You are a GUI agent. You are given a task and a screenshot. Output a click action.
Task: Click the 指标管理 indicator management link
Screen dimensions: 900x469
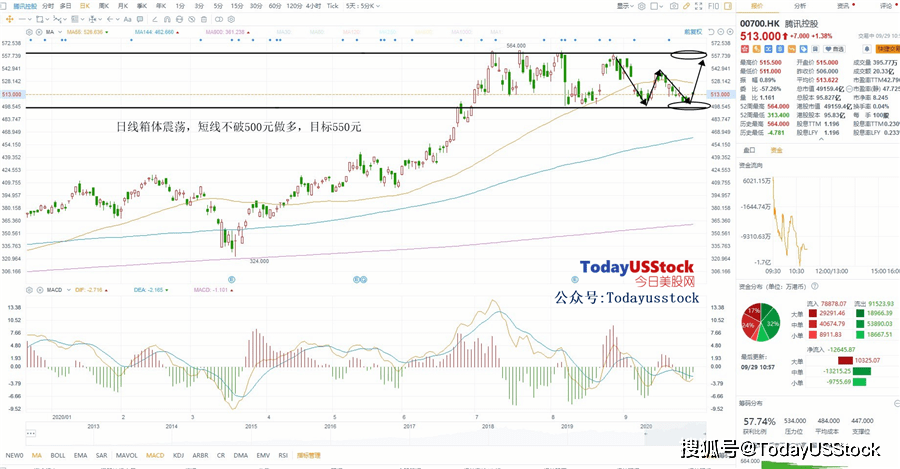click(x=310, y=453)
